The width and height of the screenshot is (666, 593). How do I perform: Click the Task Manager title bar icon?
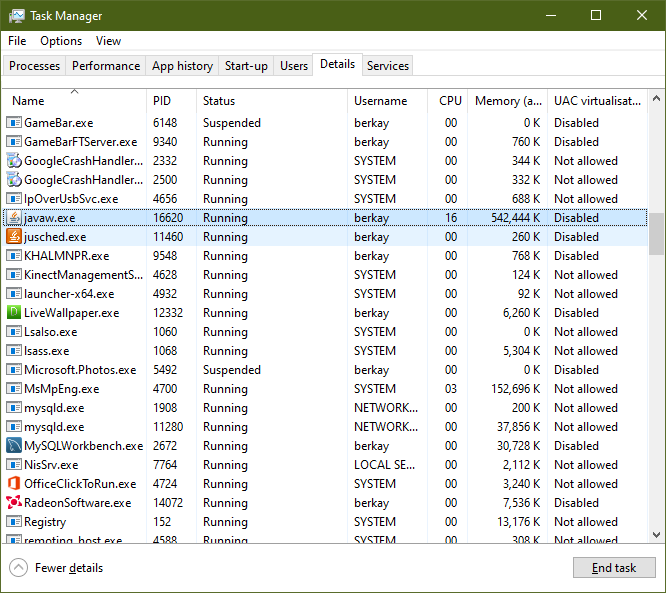click(17, 16)
